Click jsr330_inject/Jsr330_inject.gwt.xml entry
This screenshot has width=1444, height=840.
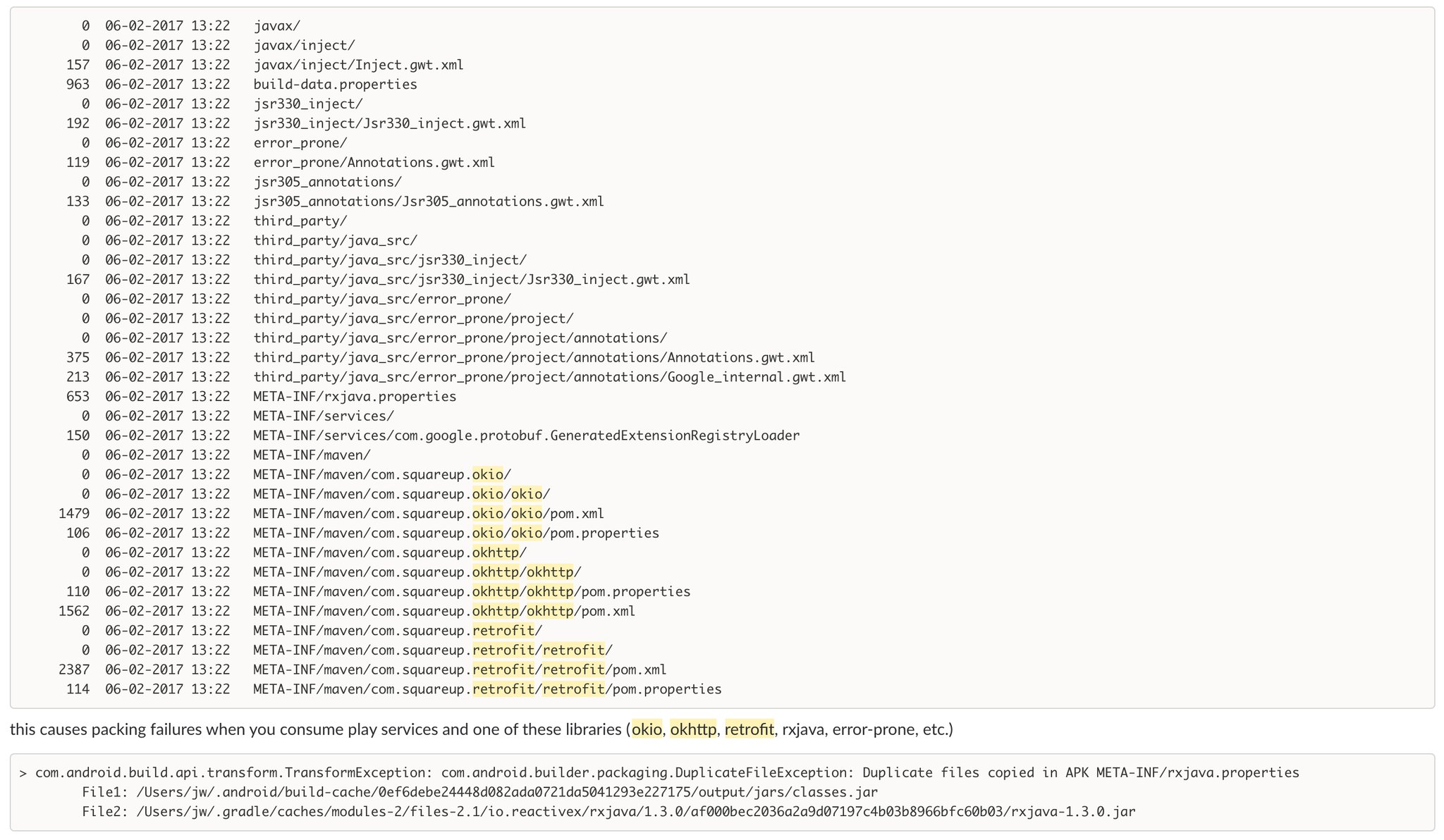(x=389, y=123)
